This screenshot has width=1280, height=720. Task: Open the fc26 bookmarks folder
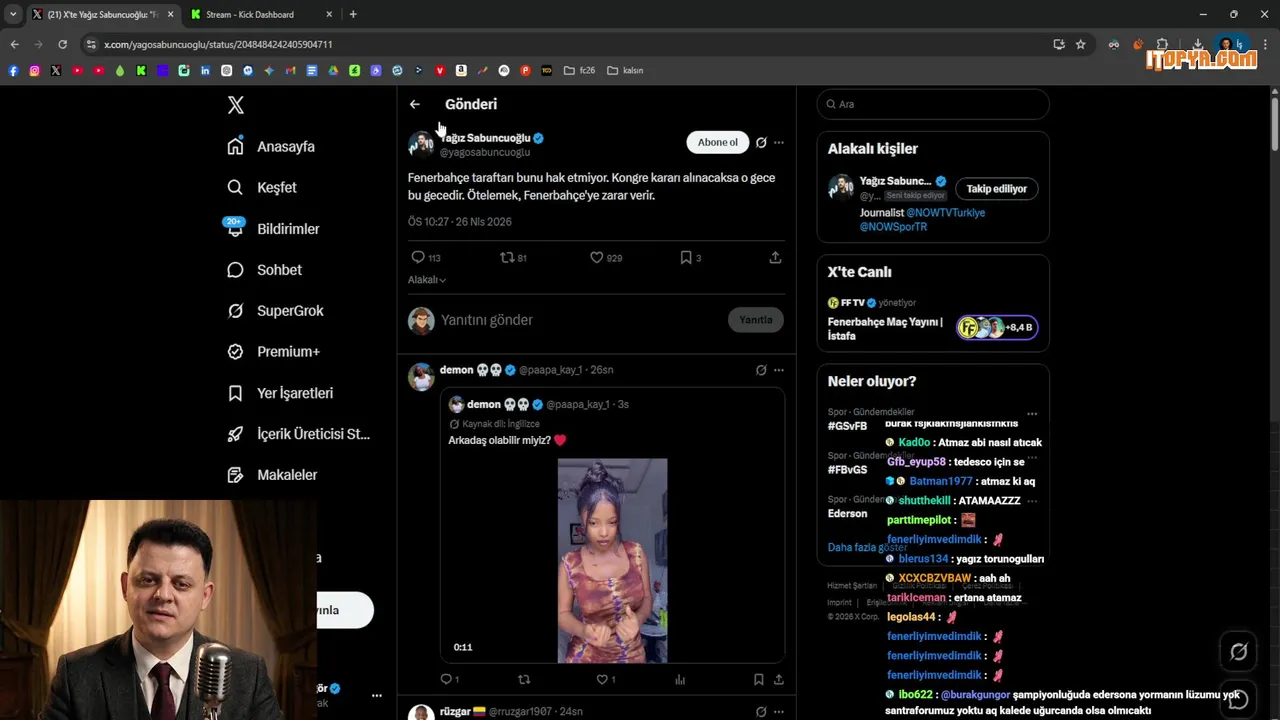coord(579,71)
